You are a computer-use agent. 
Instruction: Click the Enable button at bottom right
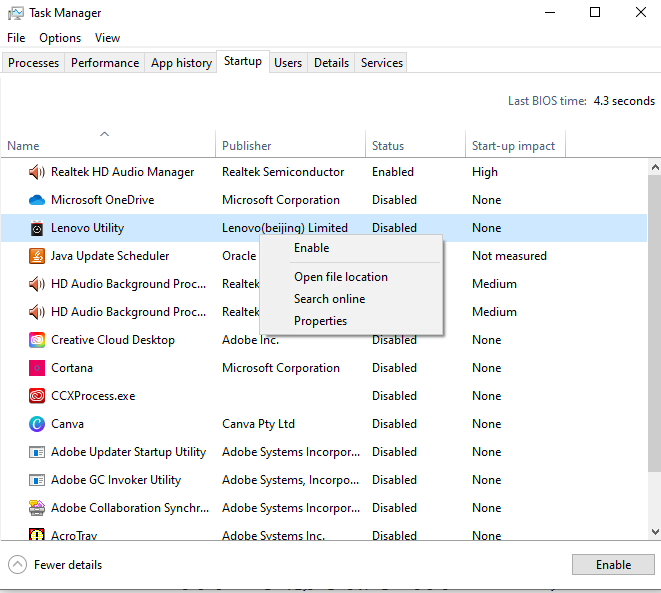[613, 565]
